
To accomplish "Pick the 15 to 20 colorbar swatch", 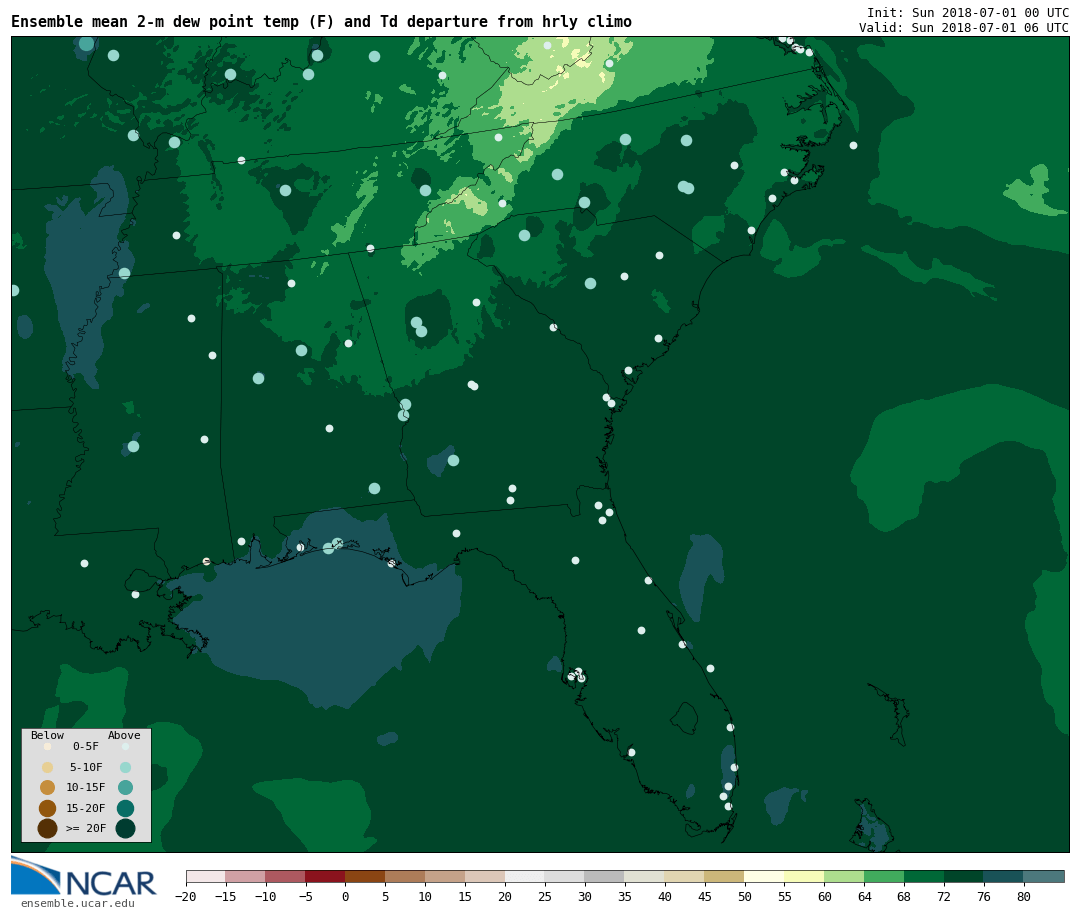I will [485, 876].
